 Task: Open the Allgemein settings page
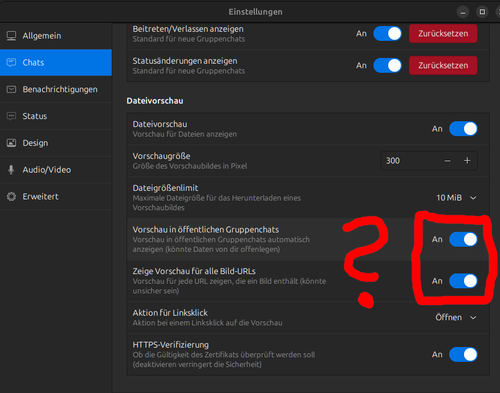(56, 36)
